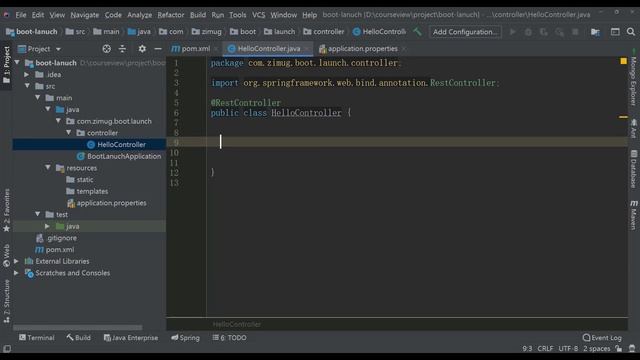The height and width of the screenshot is (360, 640).
Task: Collapse the resources folder node
Action: 48,168
